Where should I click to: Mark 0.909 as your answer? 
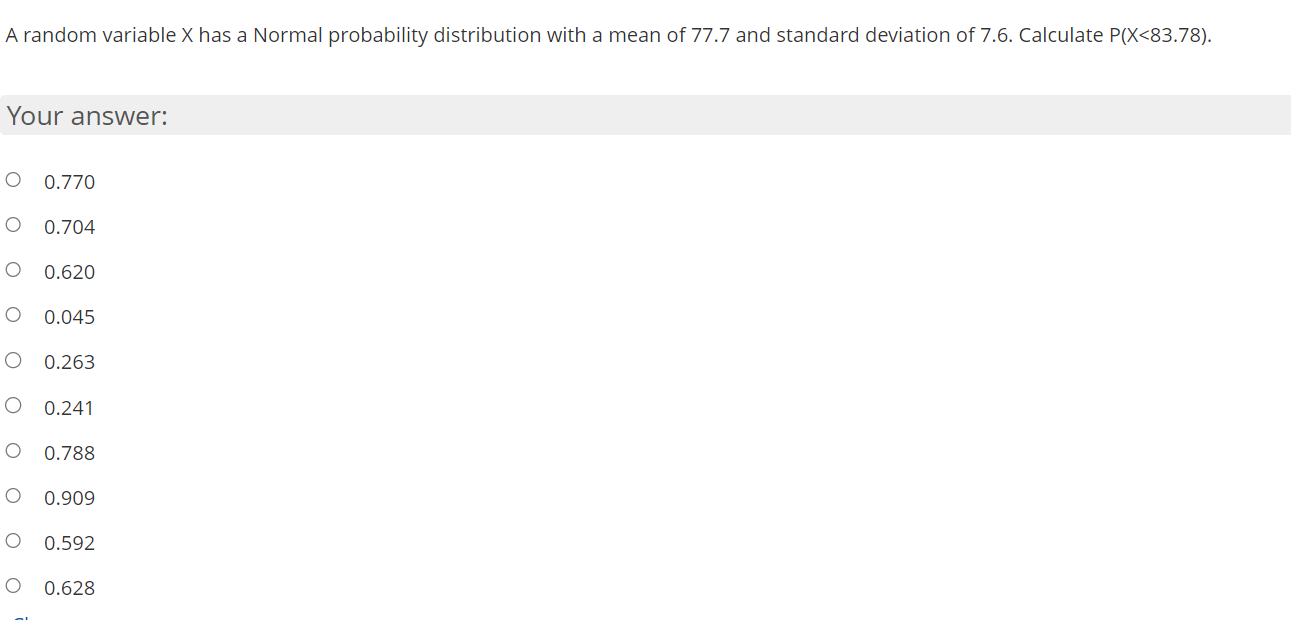click(x=13, y=494)
